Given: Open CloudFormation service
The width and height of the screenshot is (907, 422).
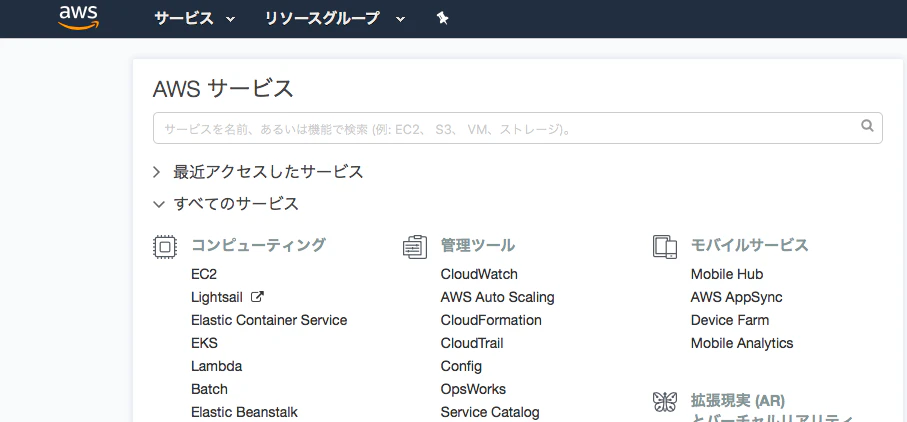Looking at the screenshot, I should point(491,320).
